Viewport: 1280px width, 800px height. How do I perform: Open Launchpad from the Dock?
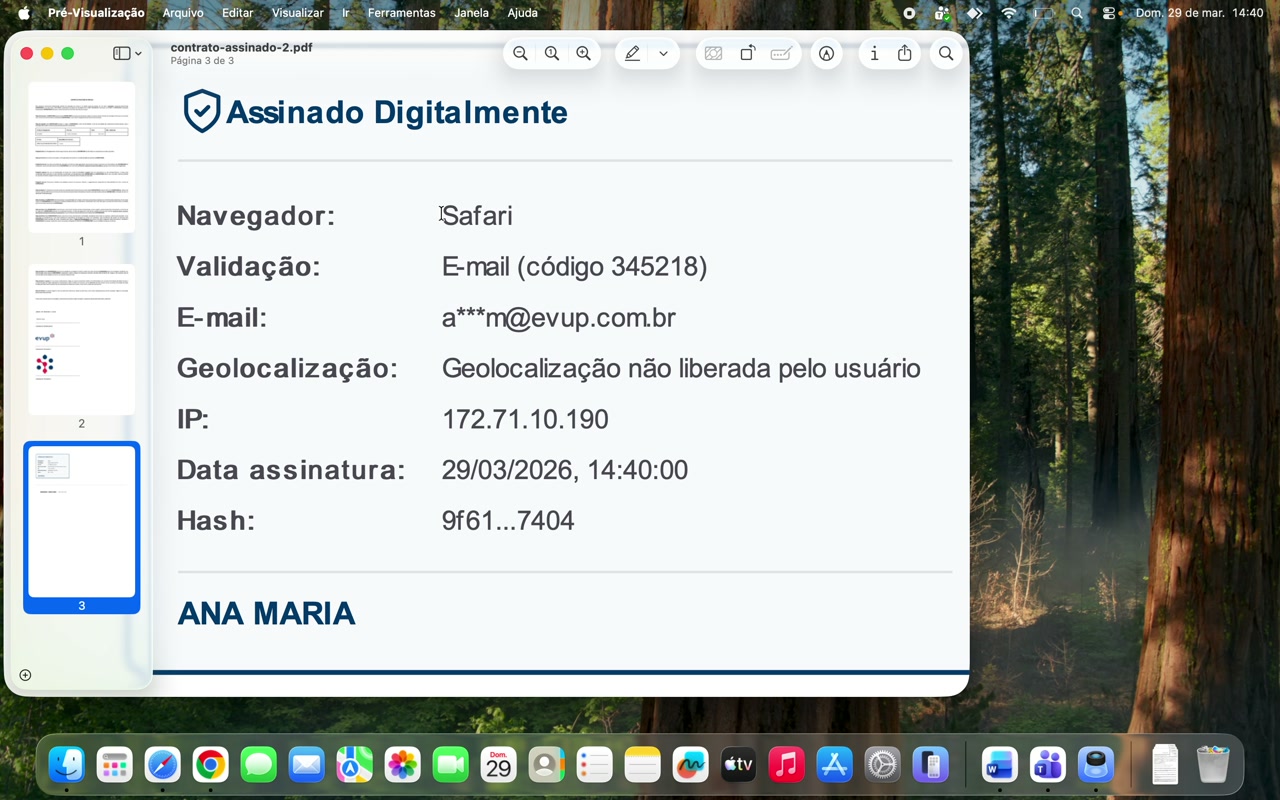115,766
